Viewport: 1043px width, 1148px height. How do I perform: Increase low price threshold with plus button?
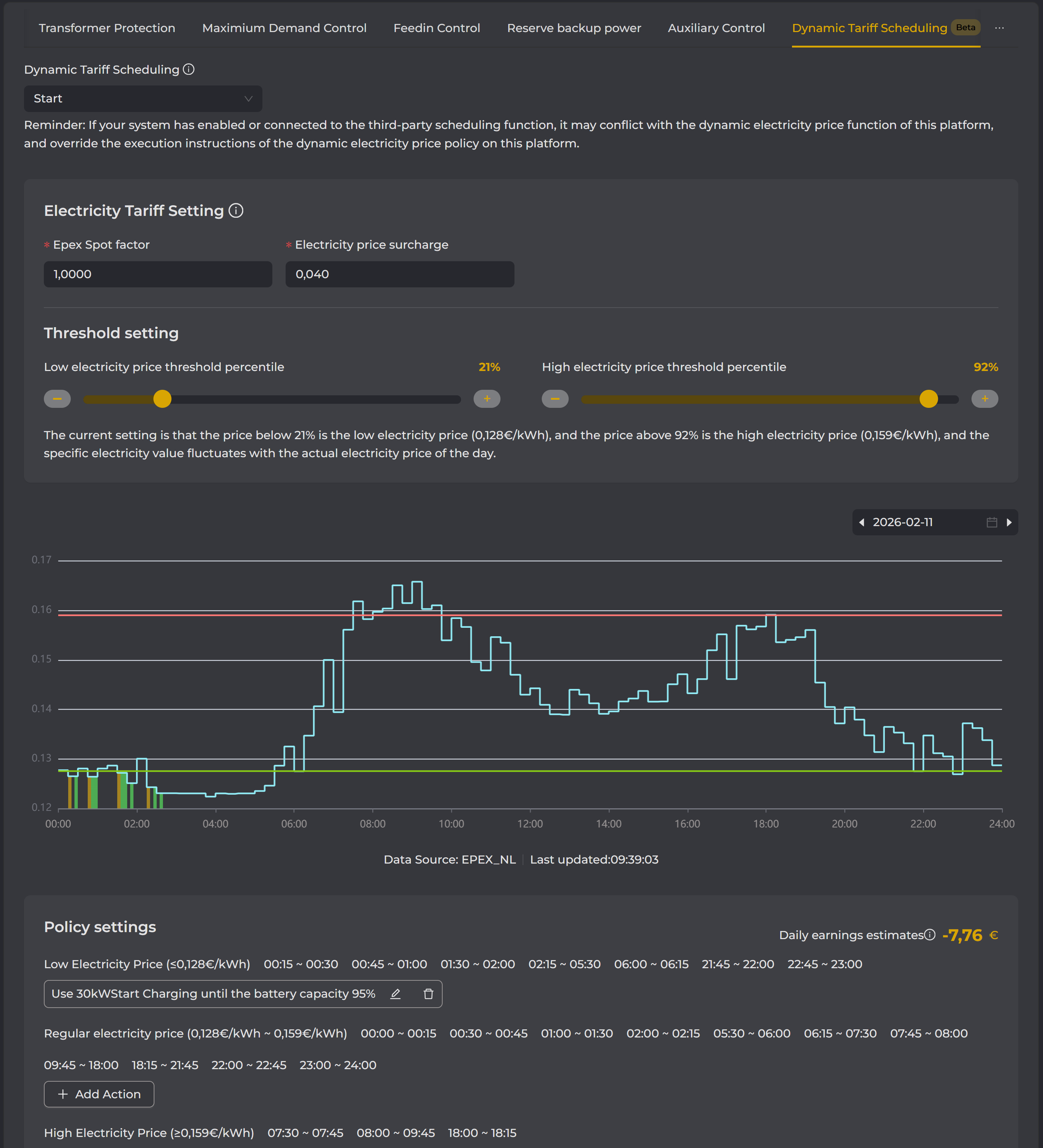[486, 399]
